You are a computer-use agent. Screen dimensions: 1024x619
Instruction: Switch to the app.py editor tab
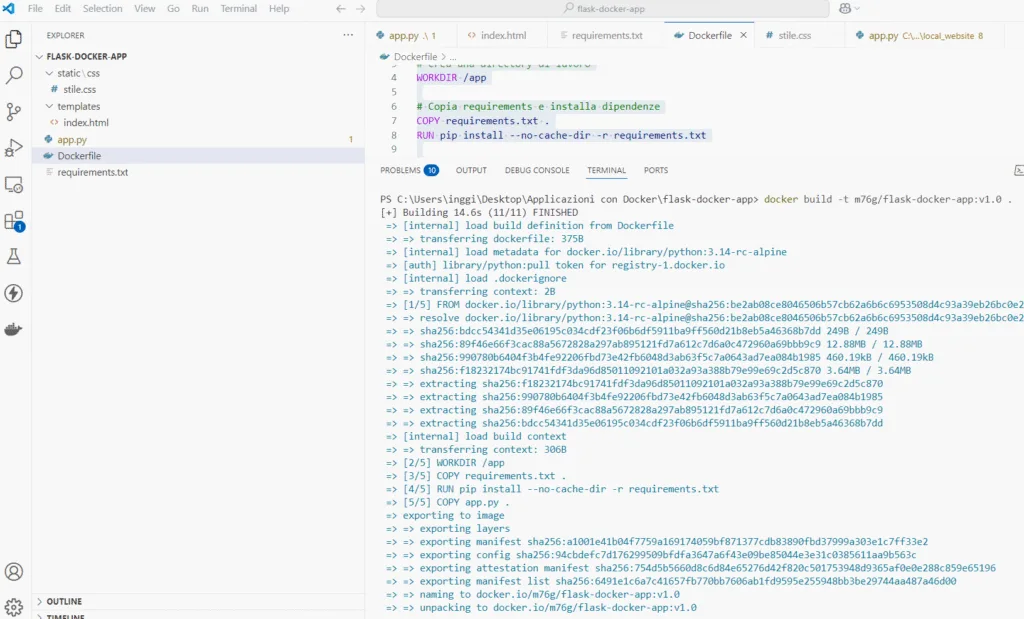(411, 35)
